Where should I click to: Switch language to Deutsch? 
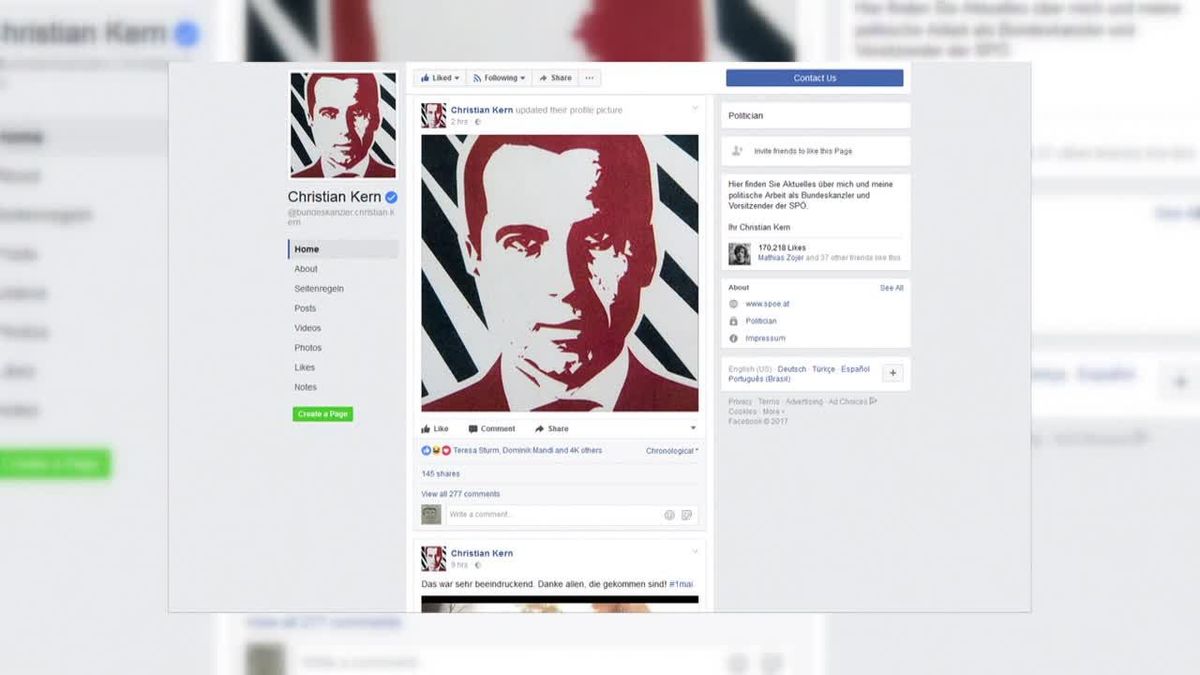(x=792, y=369)
